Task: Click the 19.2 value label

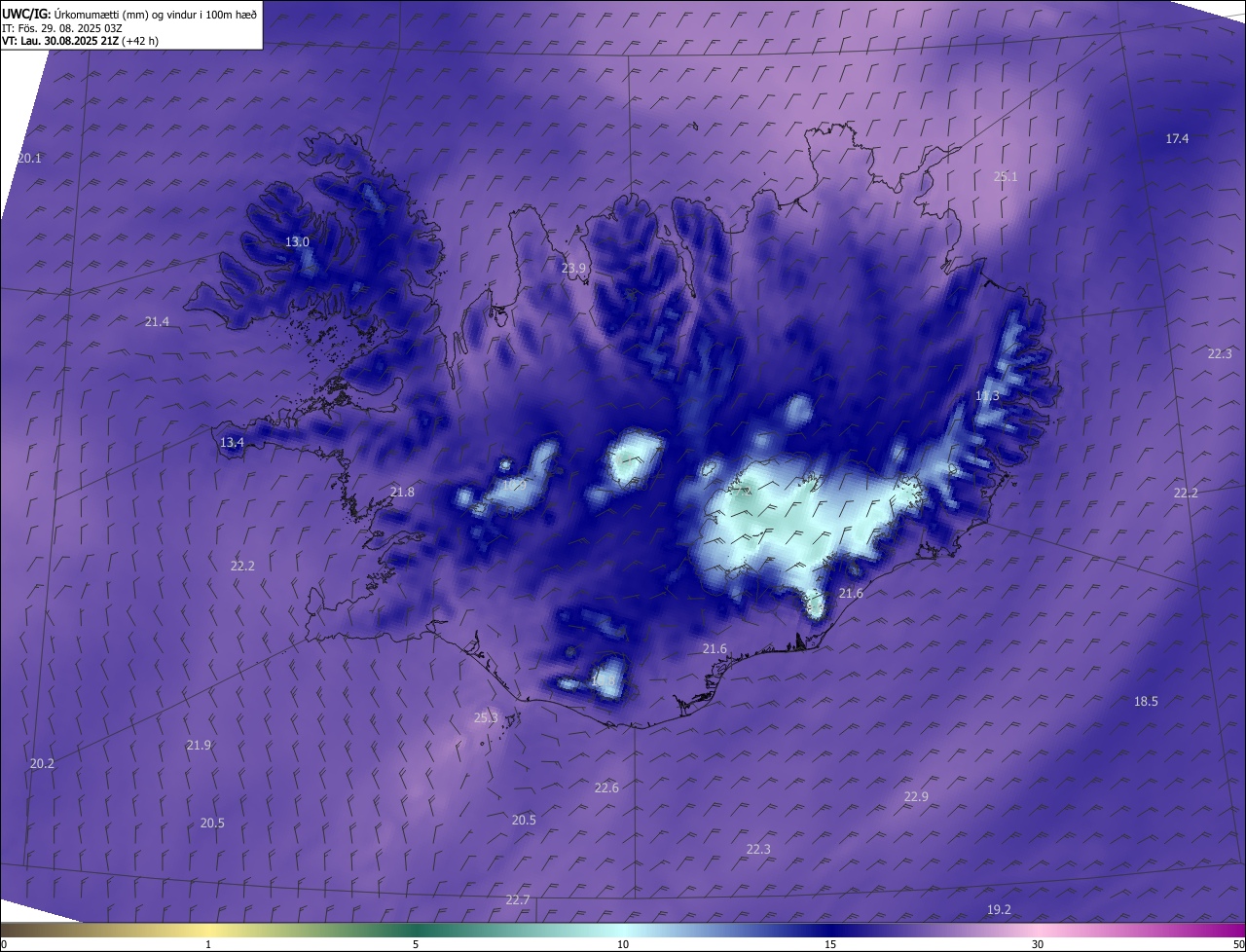Action: click(999, 909)
